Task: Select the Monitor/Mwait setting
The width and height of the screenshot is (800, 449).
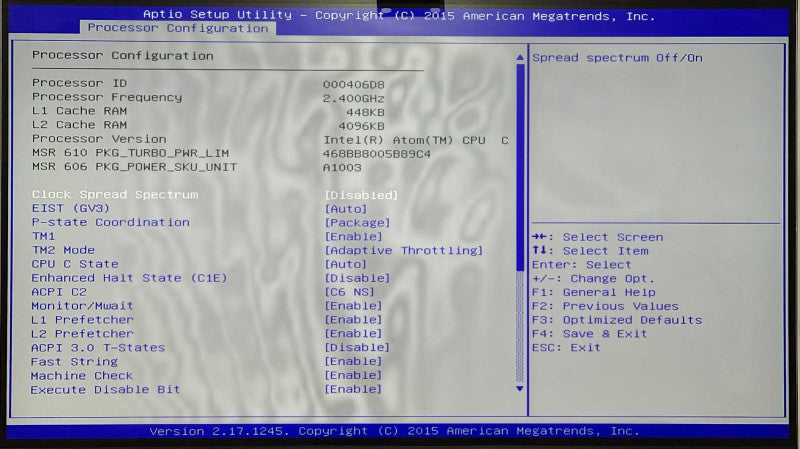Action: (x=82, y=306)
